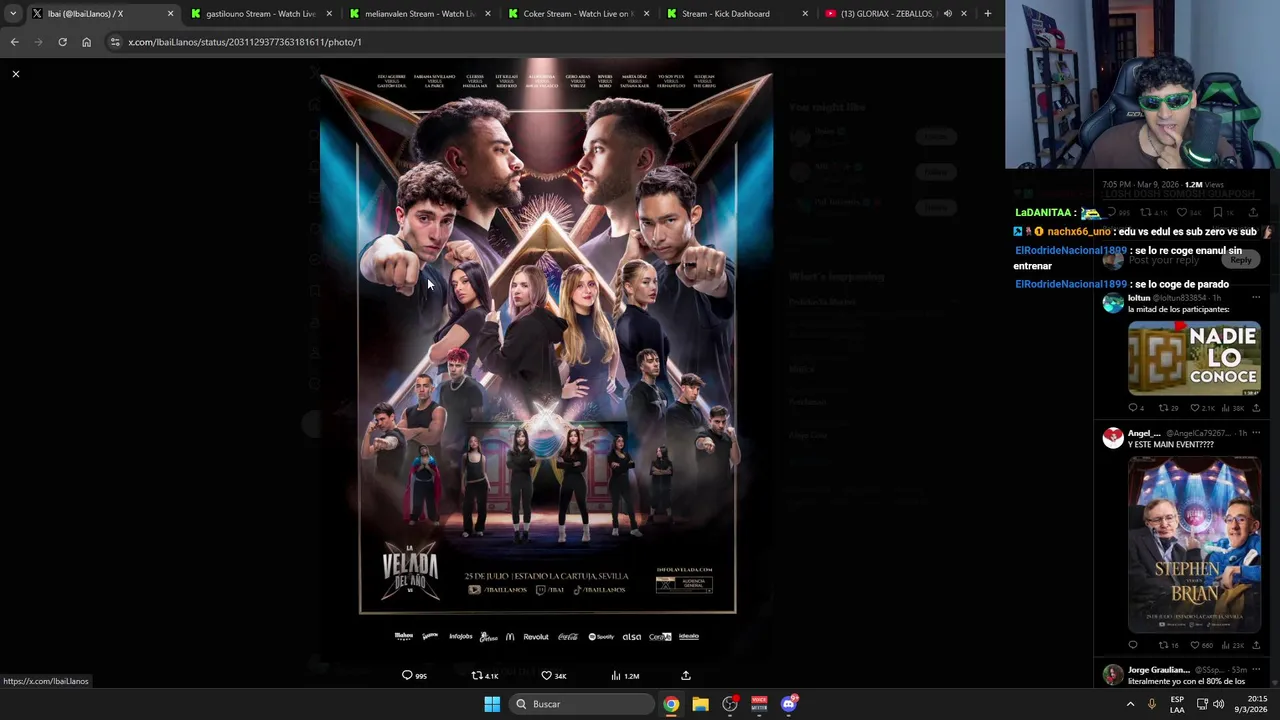Open File Explorer from taskbar

700,704
